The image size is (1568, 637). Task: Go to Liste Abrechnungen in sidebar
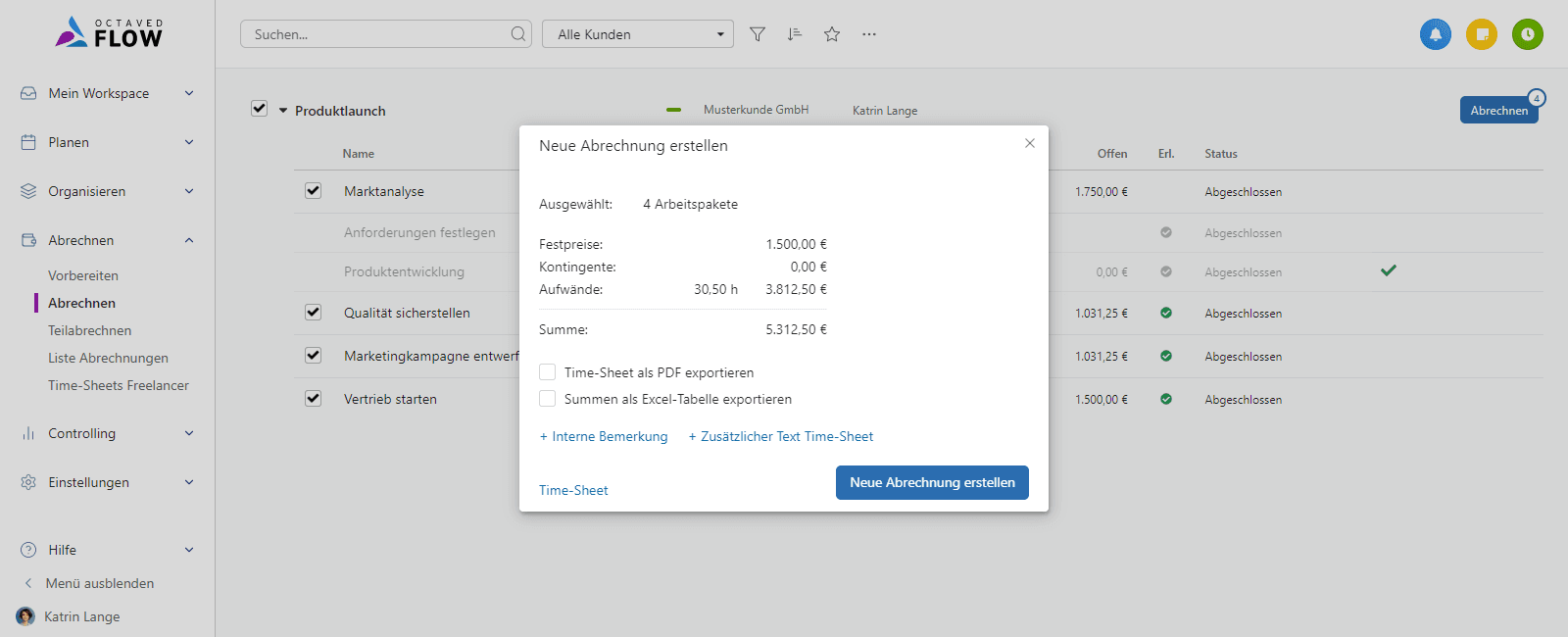pos(108,358)
